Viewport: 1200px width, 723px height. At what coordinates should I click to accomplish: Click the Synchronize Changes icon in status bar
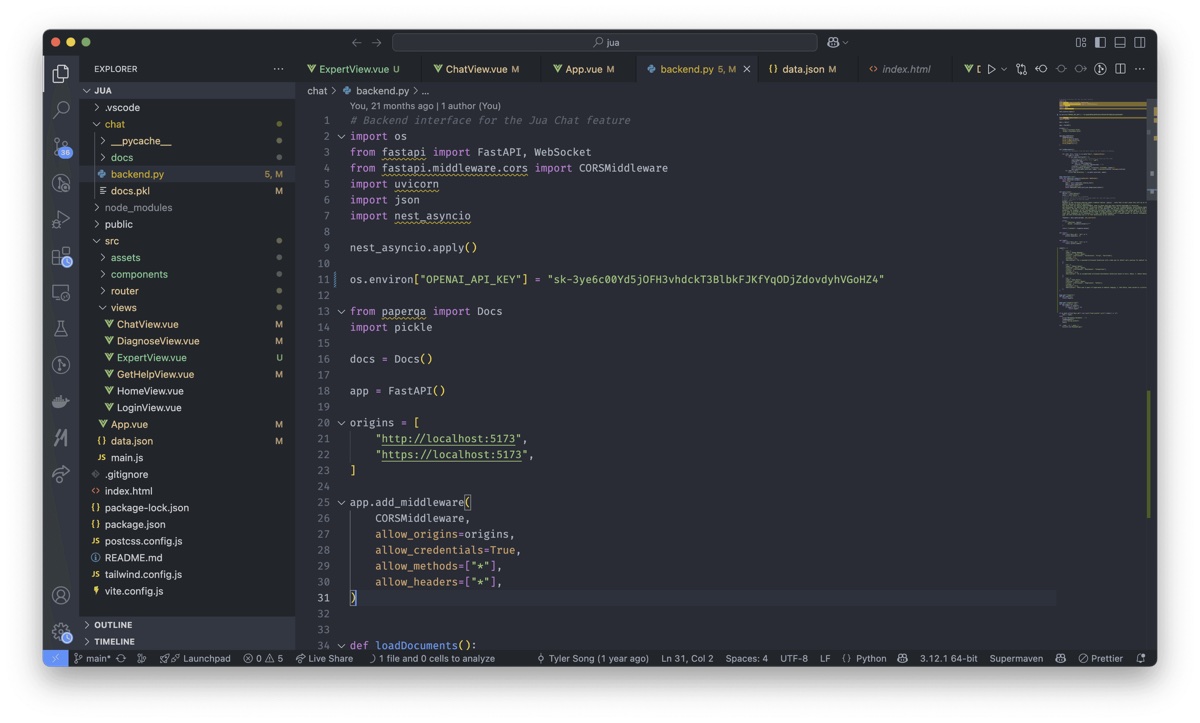pyautogui.click(x=121, y=658)
